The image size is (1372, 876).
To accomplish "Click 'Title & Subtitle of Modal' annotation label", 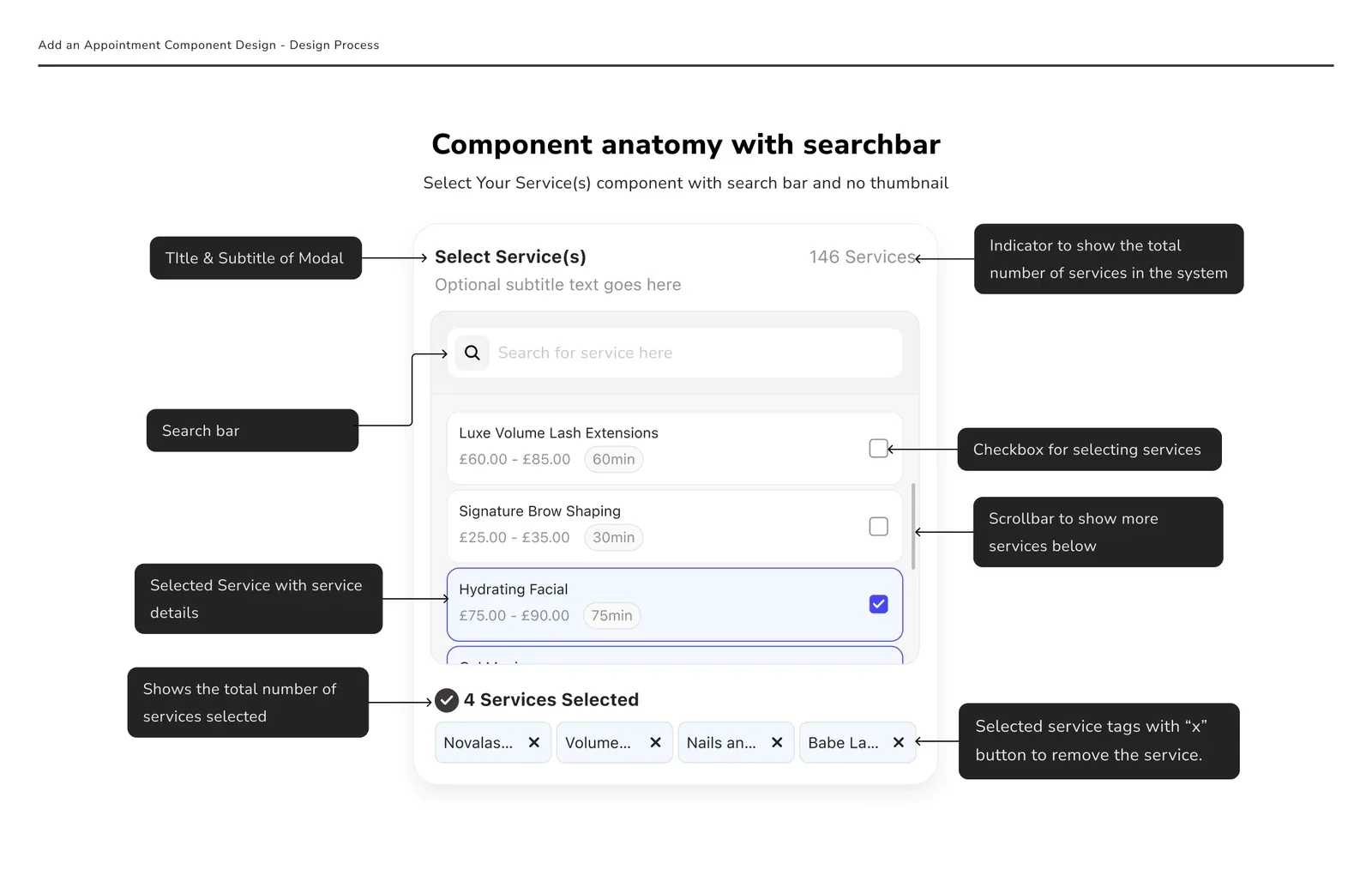I will [x=256, y=258].
